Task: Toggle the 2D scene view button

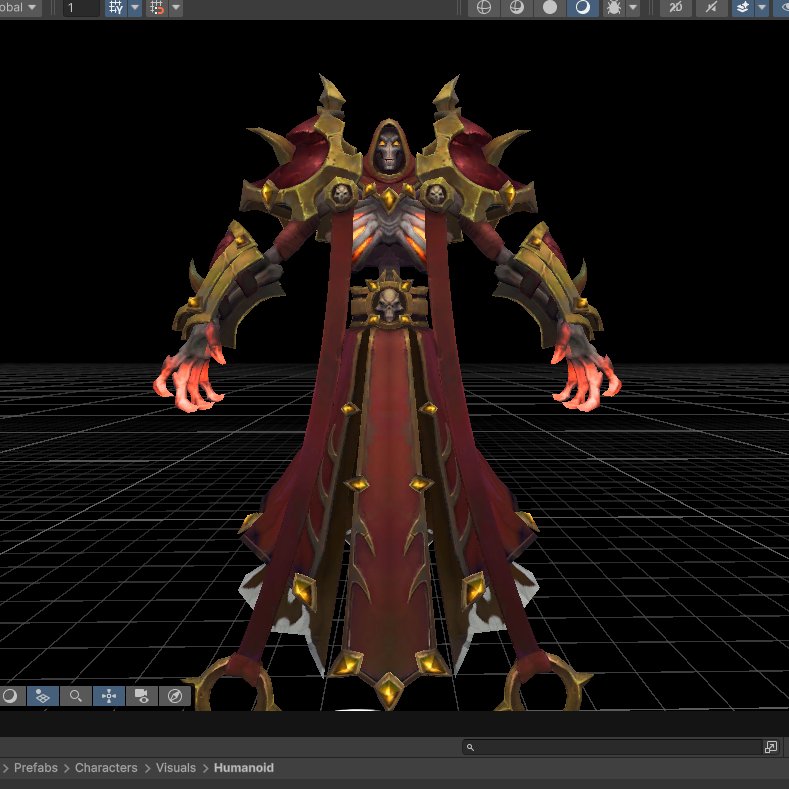Action: [676, 8]
